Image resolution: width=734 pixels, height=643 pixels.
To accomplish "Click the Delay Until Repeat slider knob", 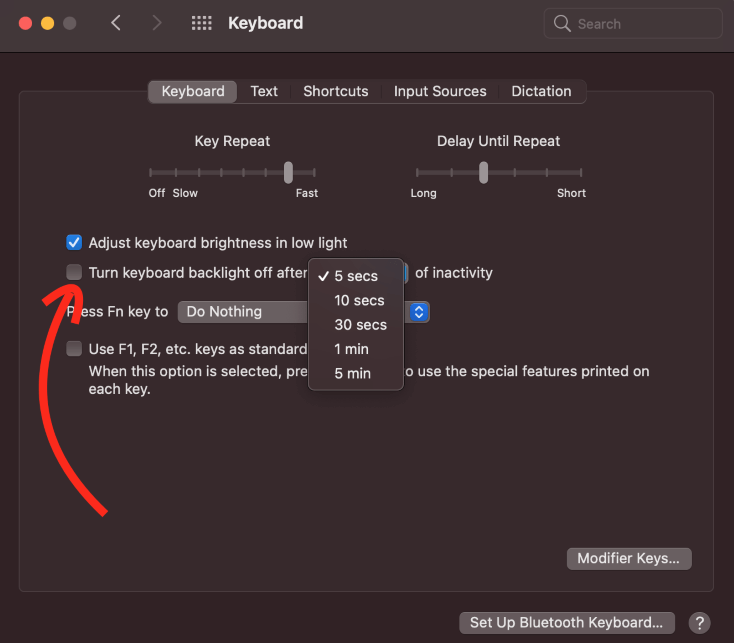I will coord(483,172).
